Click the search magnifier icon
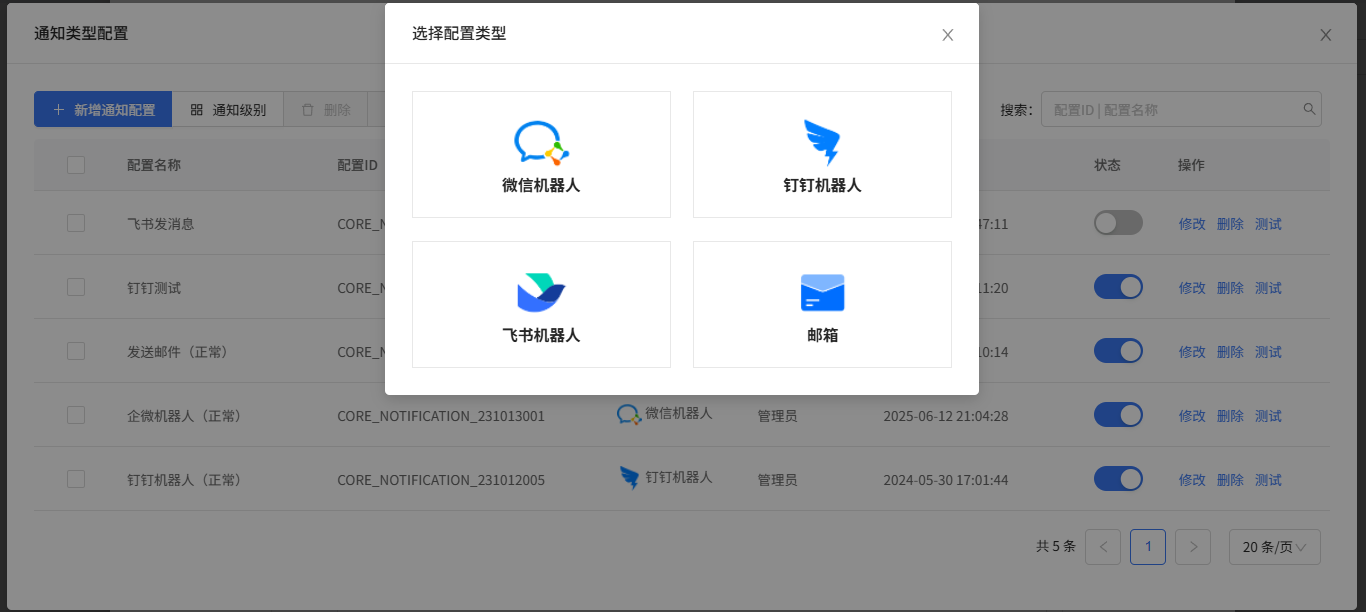This screenshot has width=1366, height=612. coord(1309,109)
